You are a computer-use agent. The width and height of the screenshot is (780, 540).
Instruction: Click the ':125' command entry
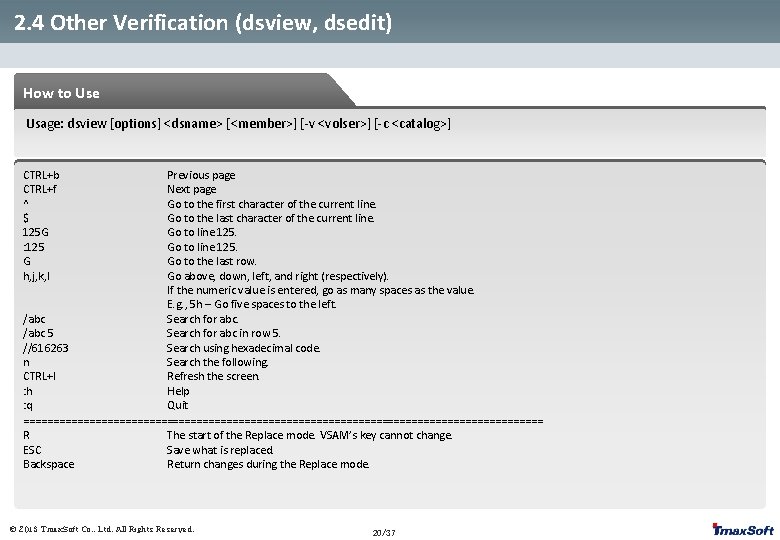34,247
